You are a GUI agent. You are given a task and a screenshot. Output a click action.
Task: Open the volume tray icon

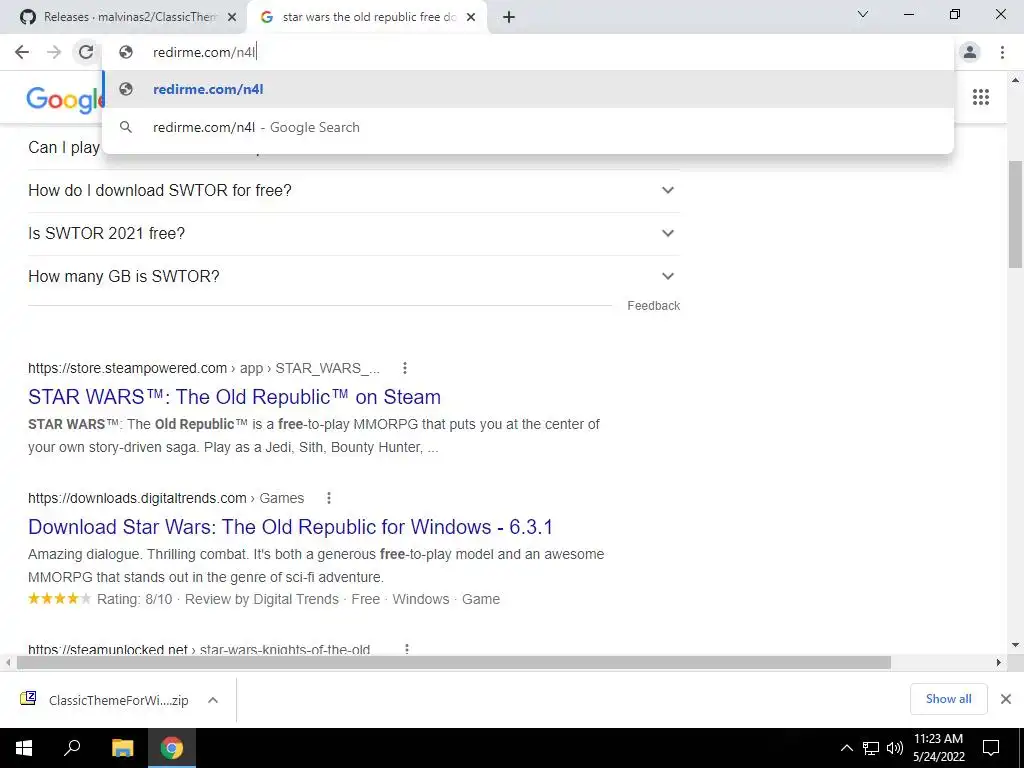(x=895, y=748)
